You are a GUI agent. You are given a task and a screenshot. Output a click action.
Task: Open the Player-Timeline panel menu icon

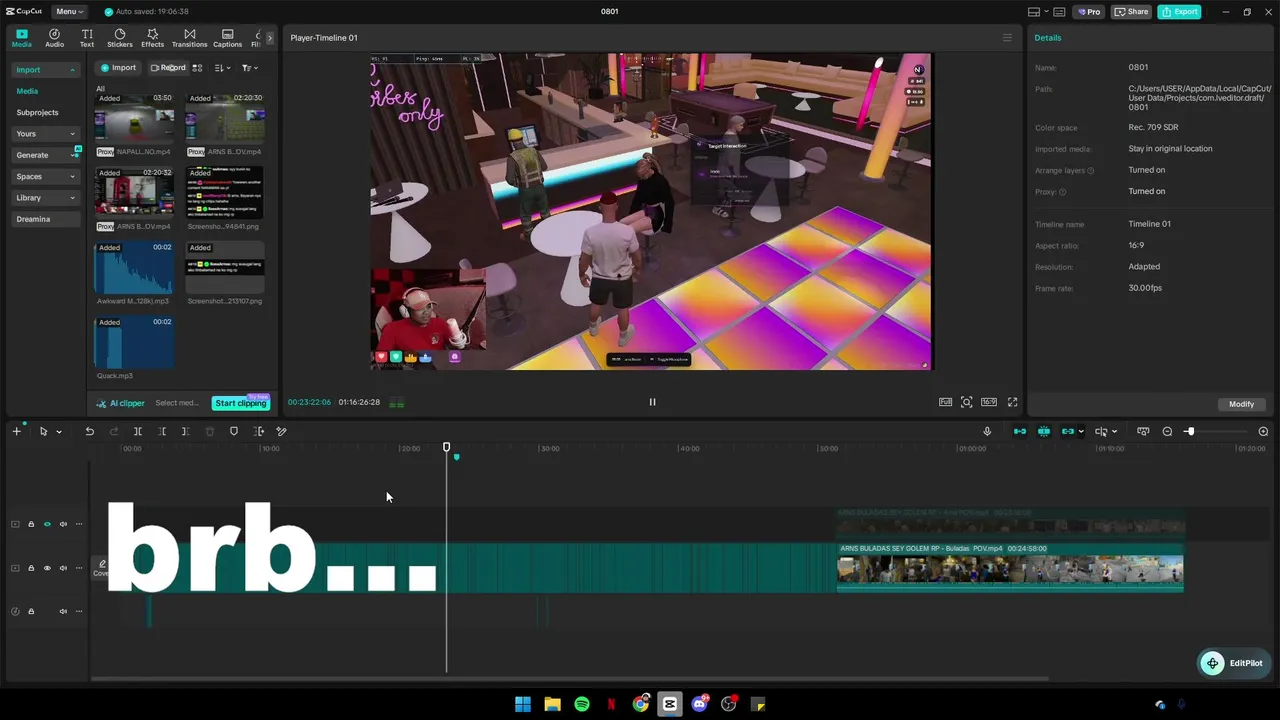pyautogui.click(x=1007, y=38)
